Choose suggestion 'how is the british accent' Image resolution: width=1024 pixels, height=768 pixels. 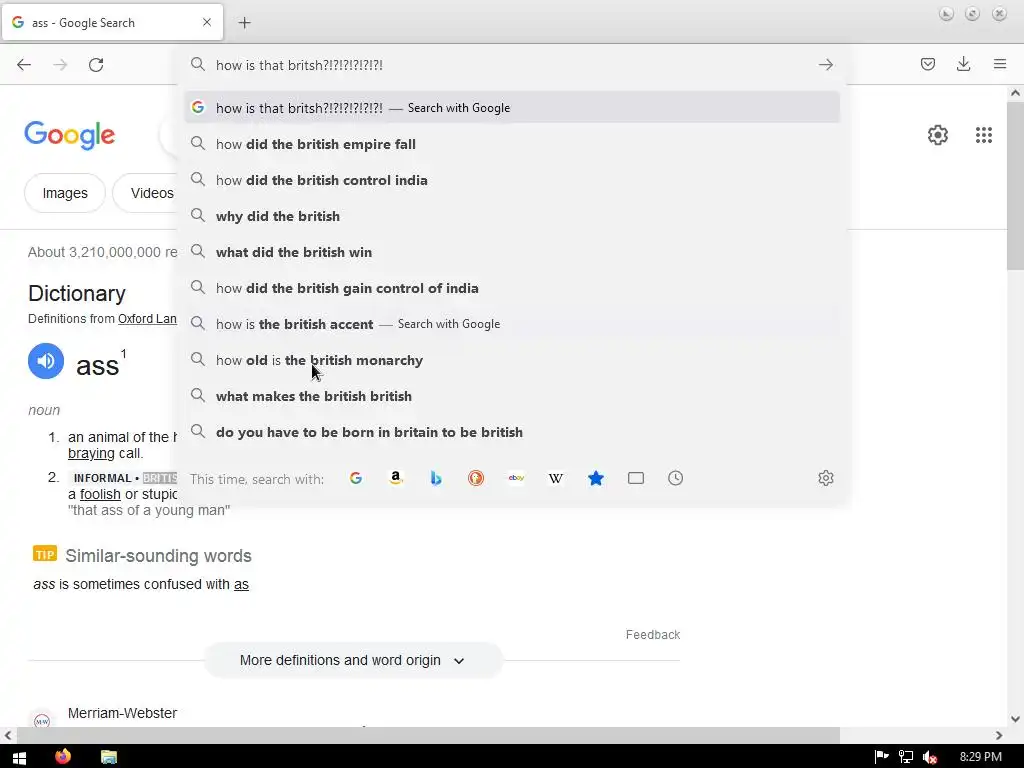coord(512,324)
